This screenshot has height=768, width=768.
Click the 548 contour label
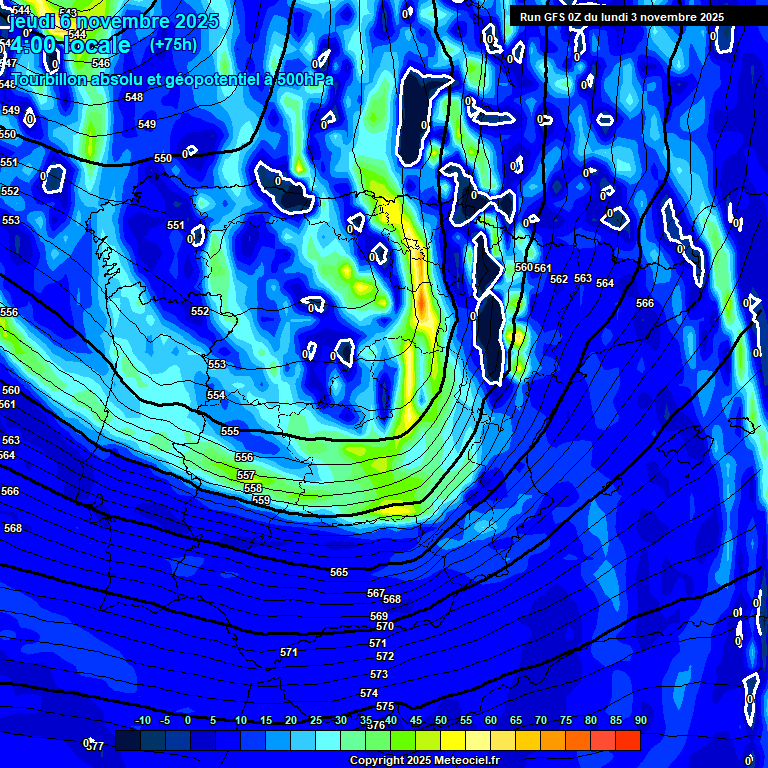click(134, 98)
